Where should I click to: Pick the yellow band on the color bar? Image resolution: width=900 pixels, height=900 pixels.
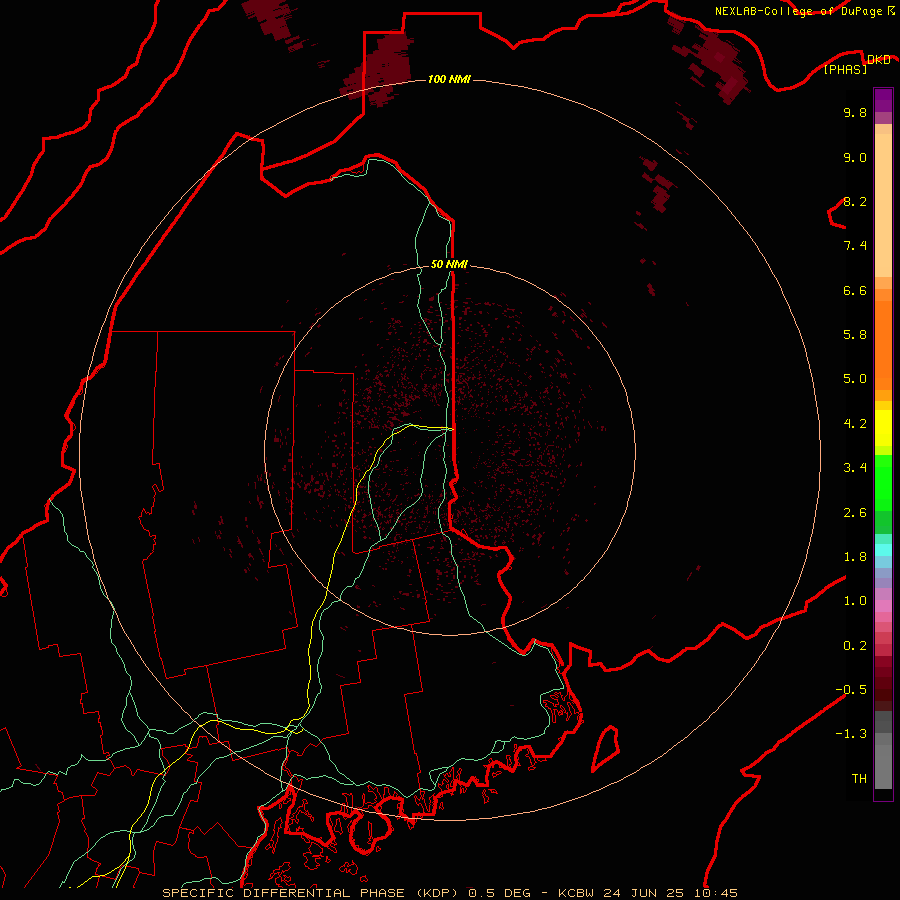point(883,428)
